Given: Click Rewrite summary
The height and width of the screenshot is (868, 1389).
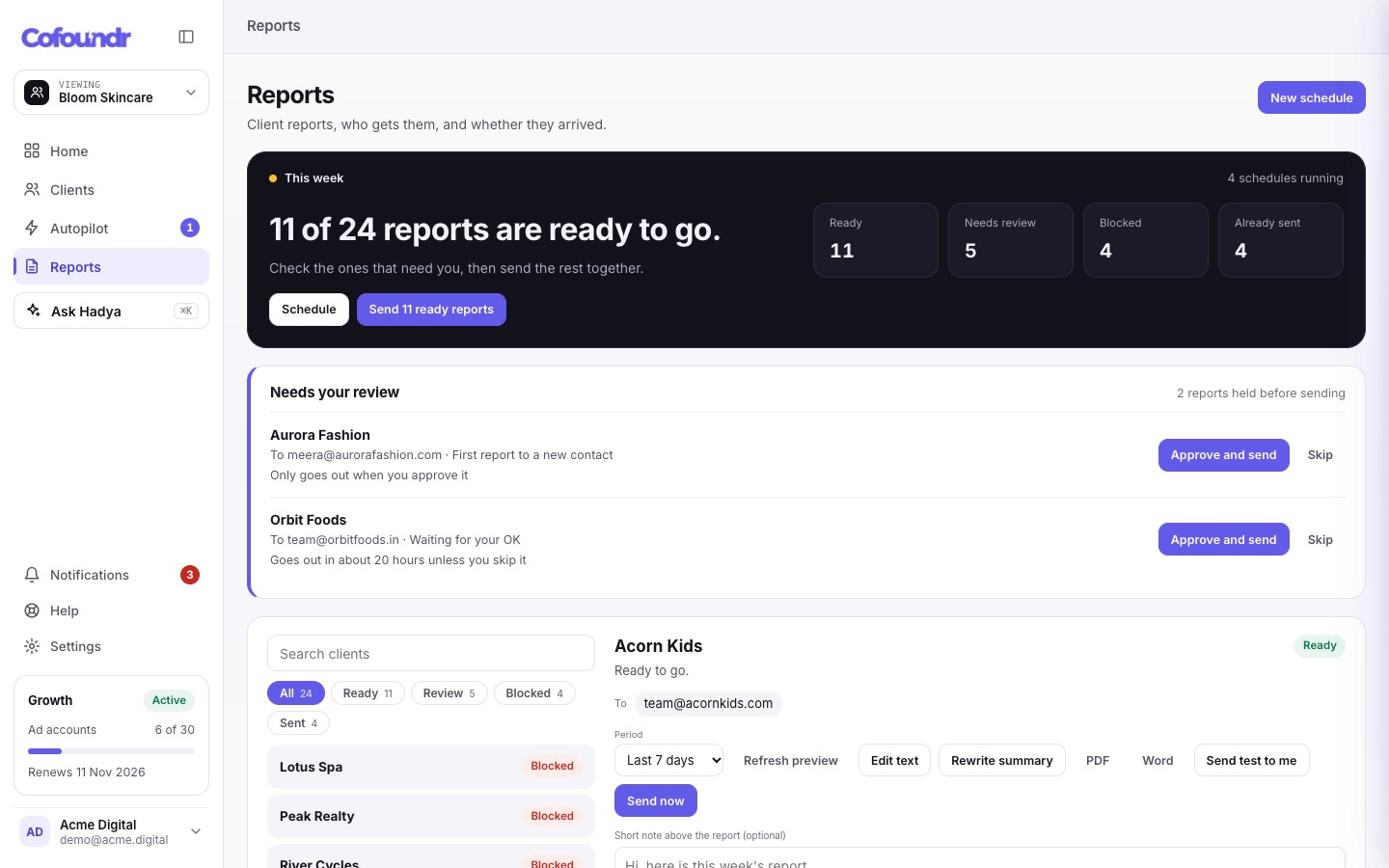Looking at the screenshot, I should [1001, 760].
